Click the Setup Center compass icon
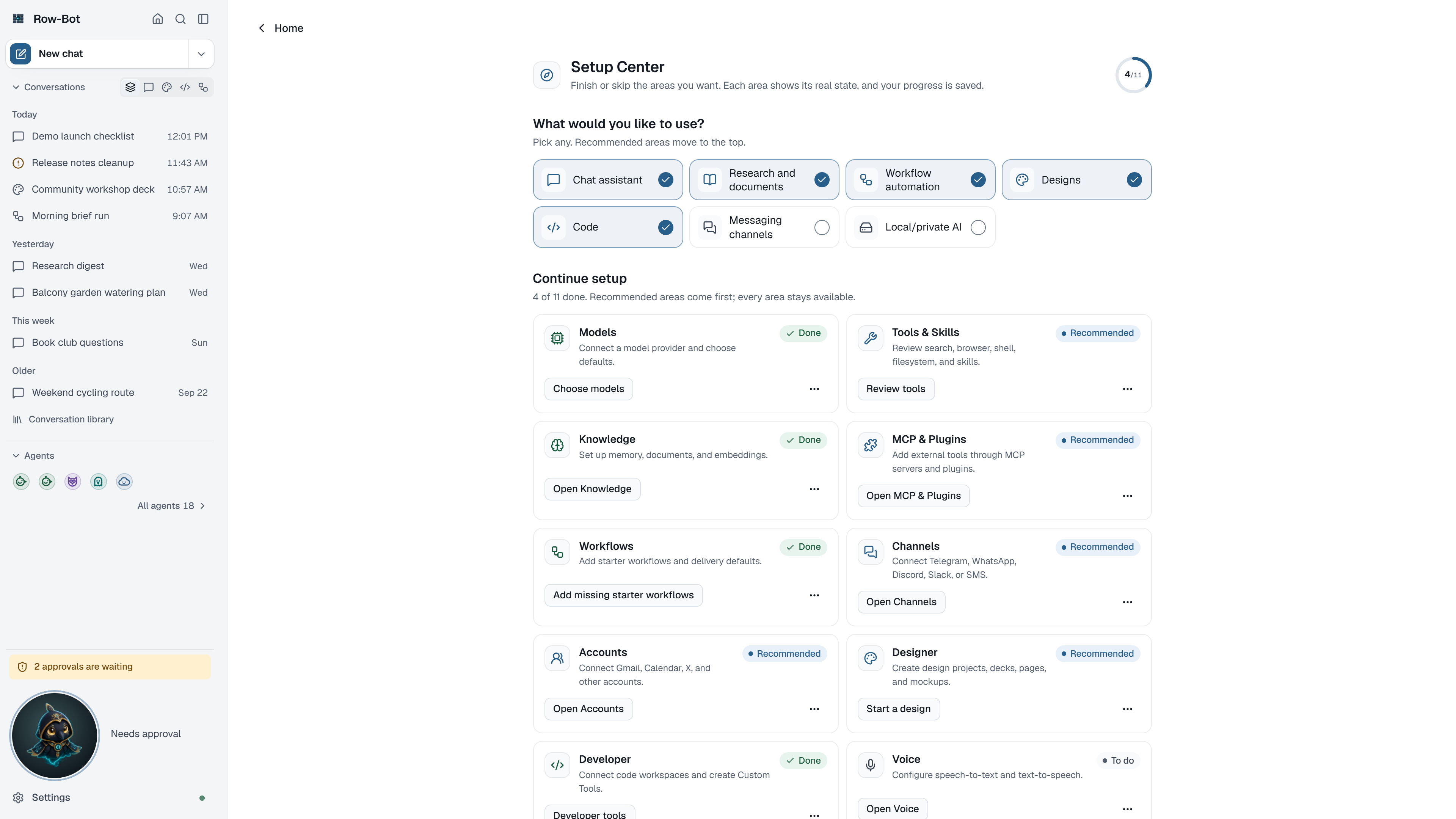 (x=546, y=75)
